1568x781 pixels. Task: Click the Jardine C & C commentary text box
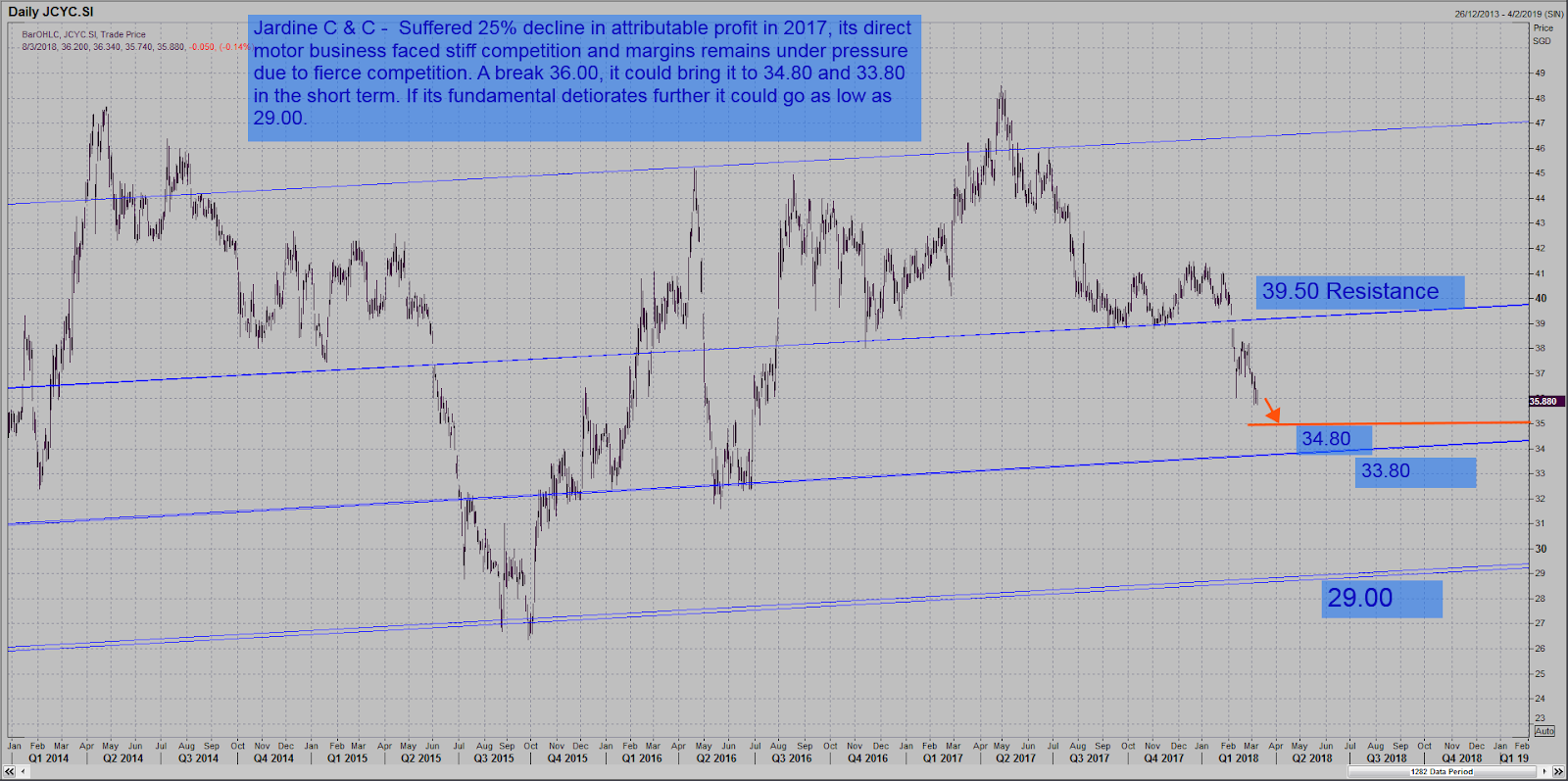[x=584, y=78]
